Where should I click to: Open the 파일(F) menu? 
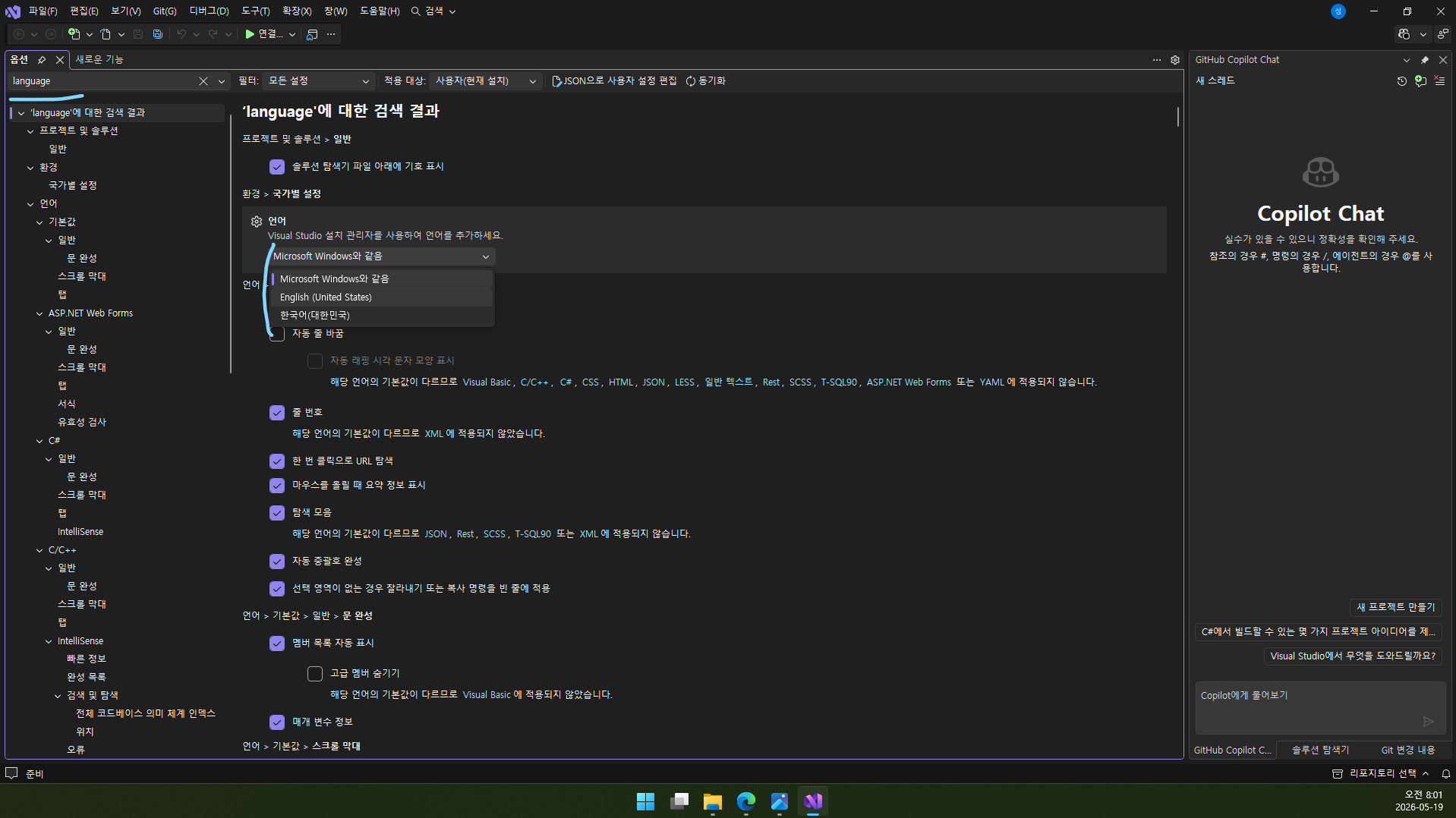click(x=43, y=11)
